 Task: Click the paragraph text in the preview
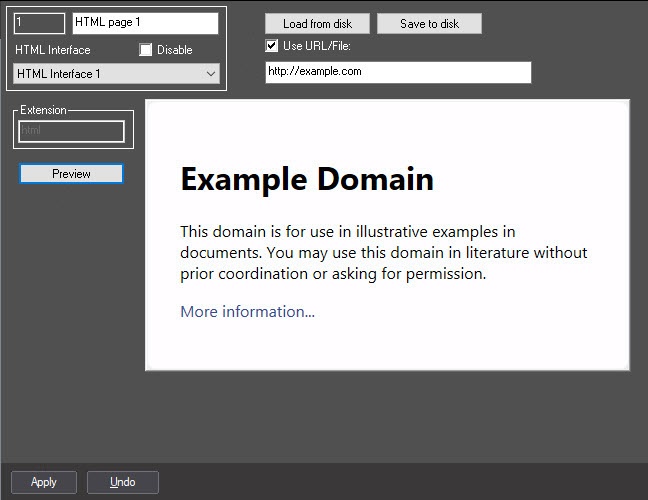pos(383,252)
